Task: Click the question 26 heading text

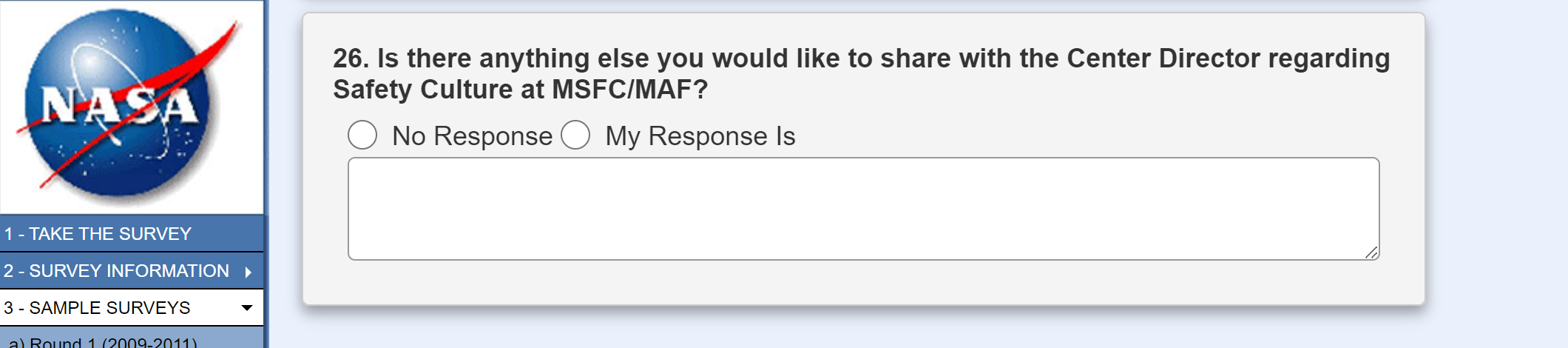Action: pos(861,58)
